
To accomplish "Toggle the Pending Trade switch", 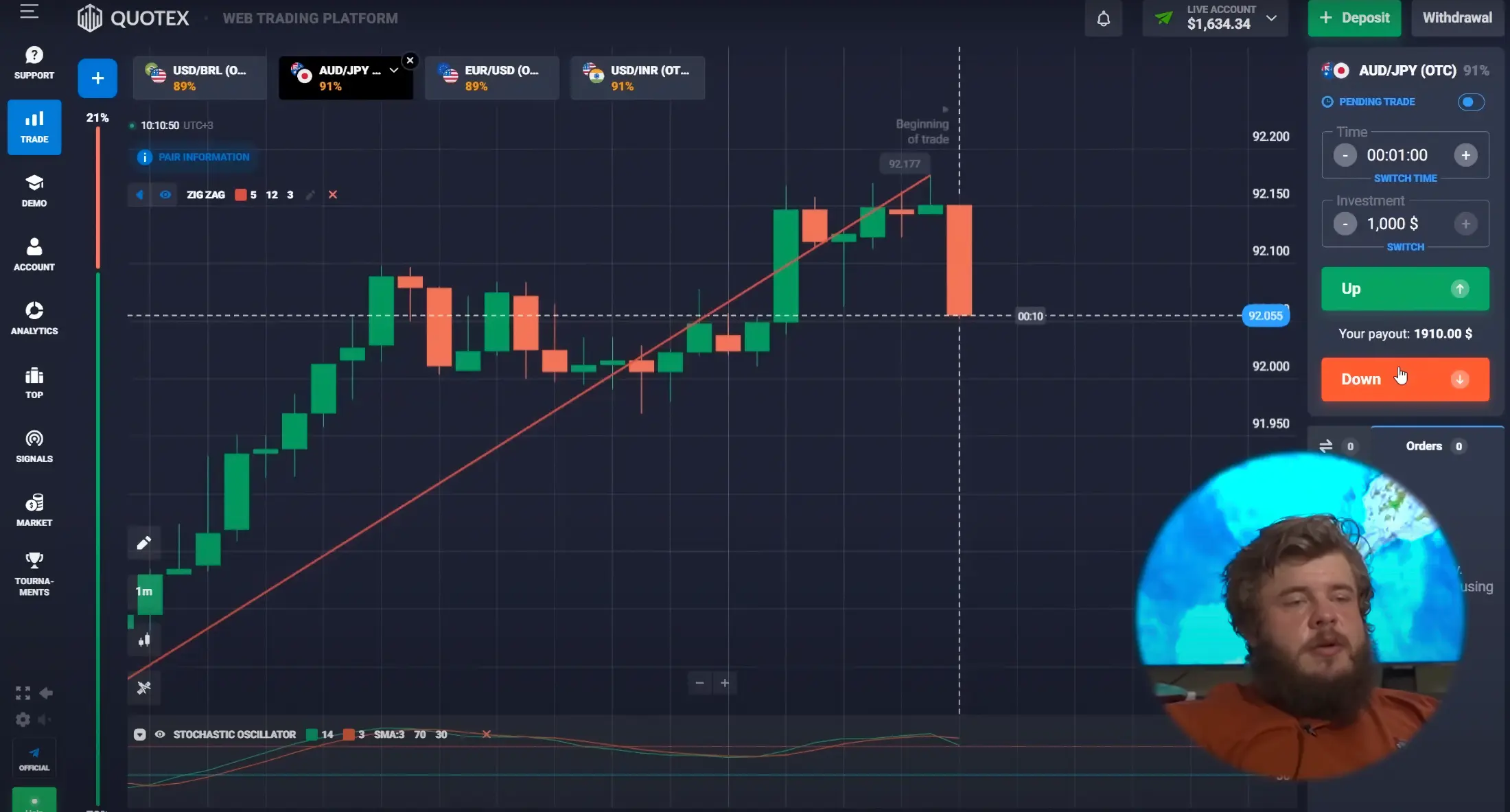I will coord(1471,102).
